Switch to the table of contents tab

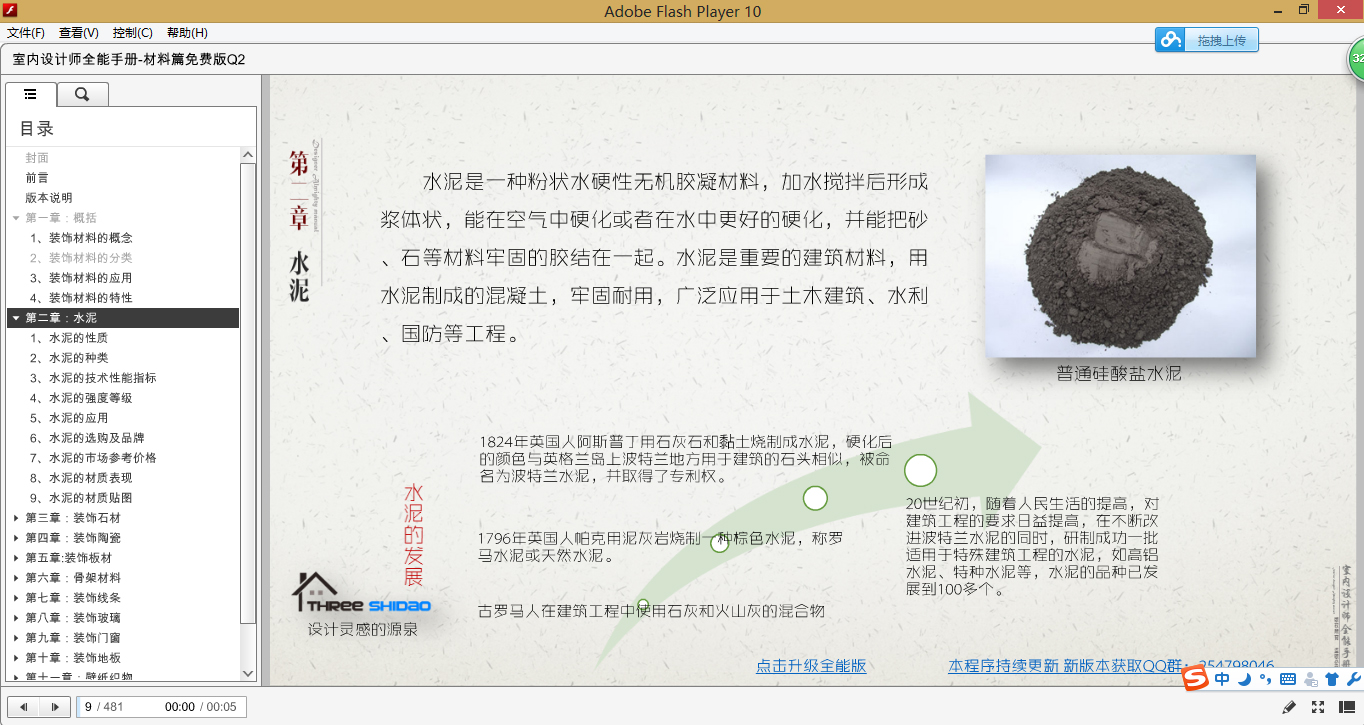pos(31,94)
